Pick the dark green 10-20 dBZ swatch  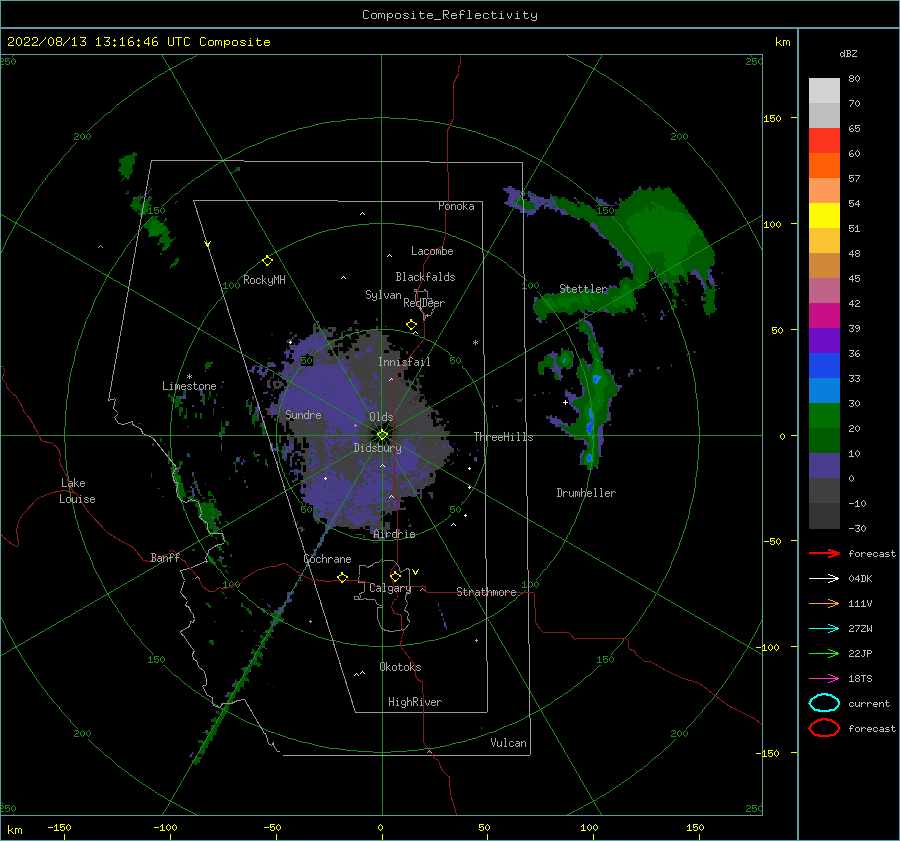(824, 441)
